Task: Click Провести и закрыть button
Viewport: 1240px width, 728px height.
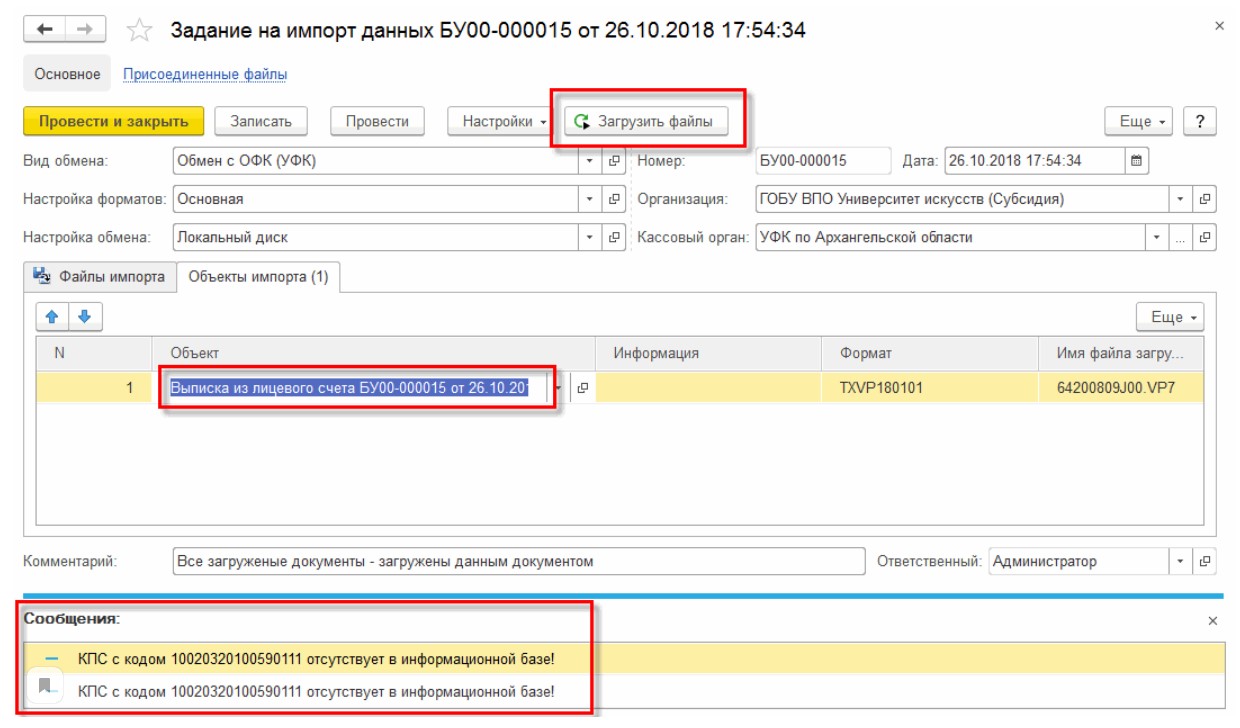Action: pyautogui.click(x=114, y=121)
